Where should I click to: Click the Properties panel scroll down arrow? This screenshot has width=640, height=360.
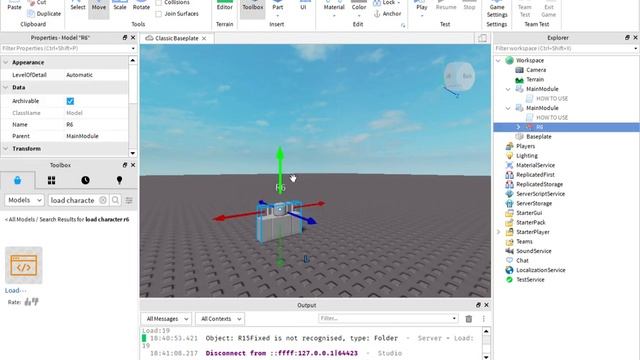click(x=133, y=153)
